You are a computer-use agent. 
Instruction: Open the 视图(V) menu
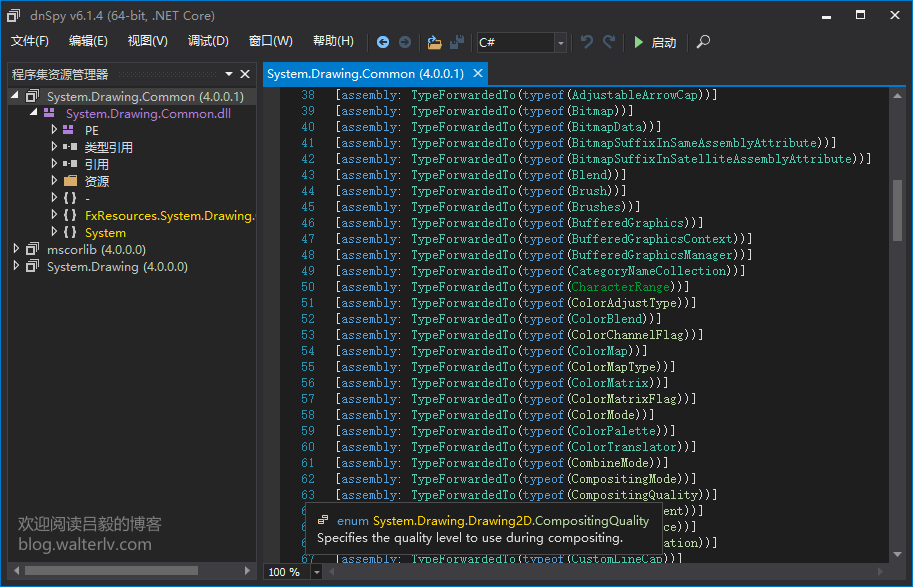pos(147,41)
